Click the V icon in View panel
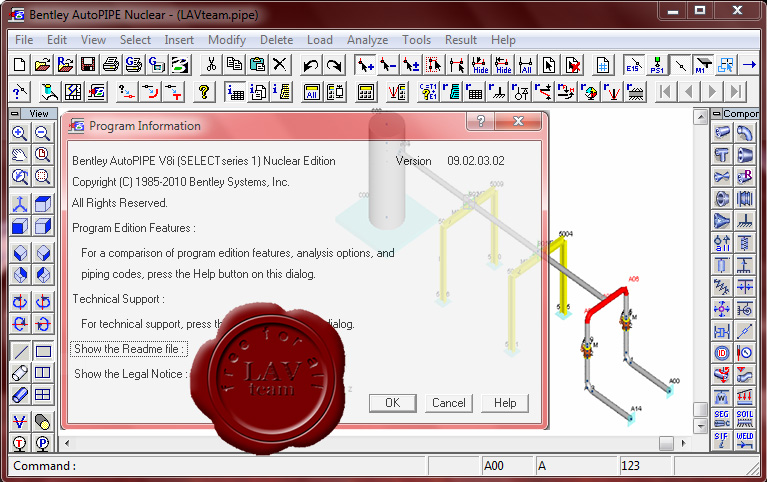 pos(20,421)
